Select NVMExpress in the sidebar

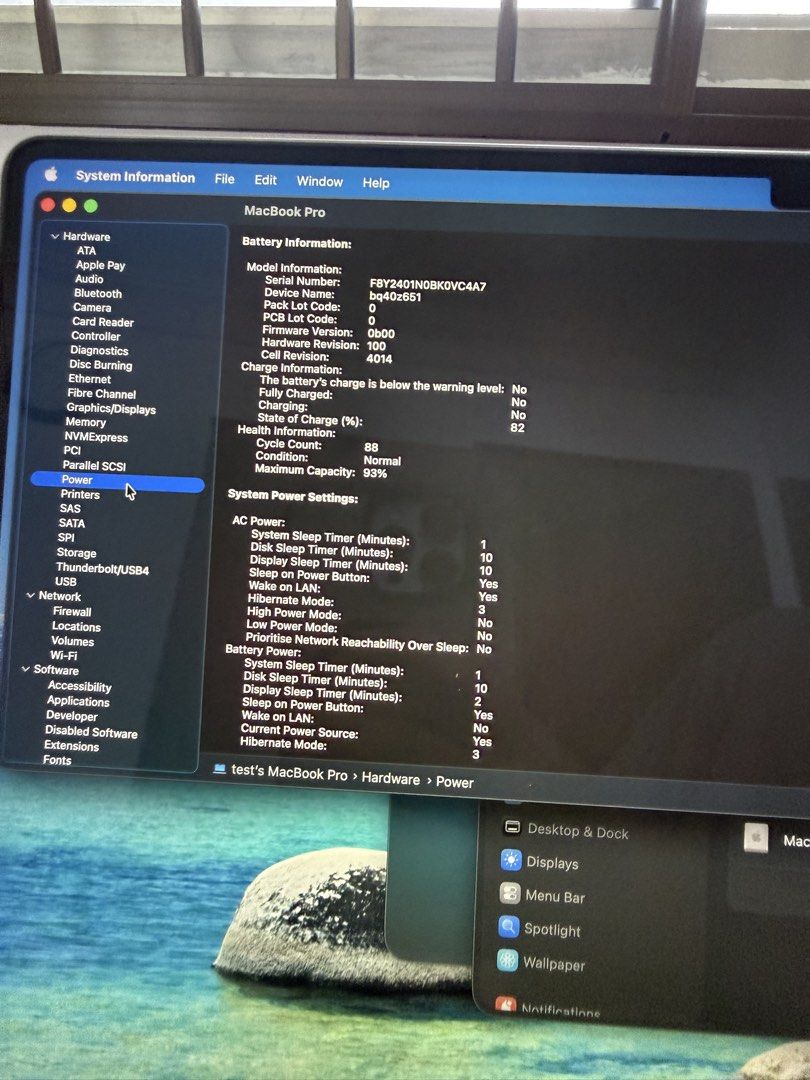96,437
